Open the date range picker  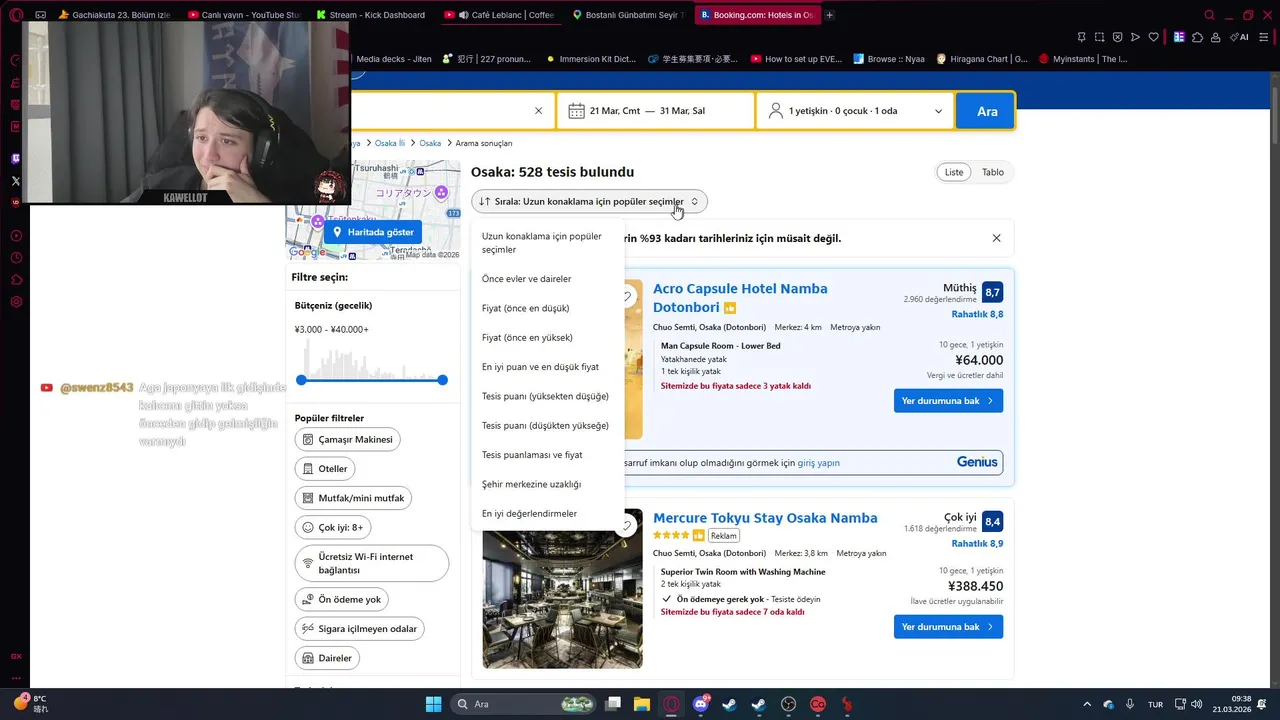[x=656, y=111]
